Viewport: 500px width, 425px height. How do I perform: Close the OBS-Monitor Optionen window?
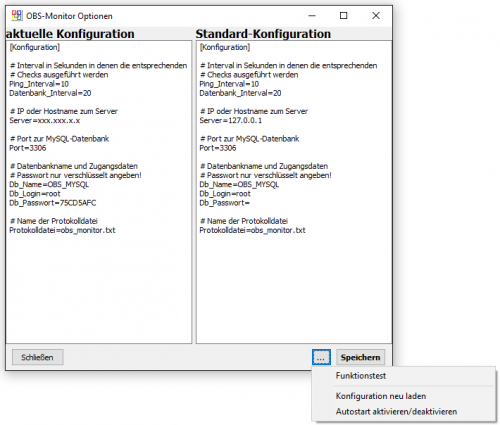pyautogui.click(x=376, y=16)
